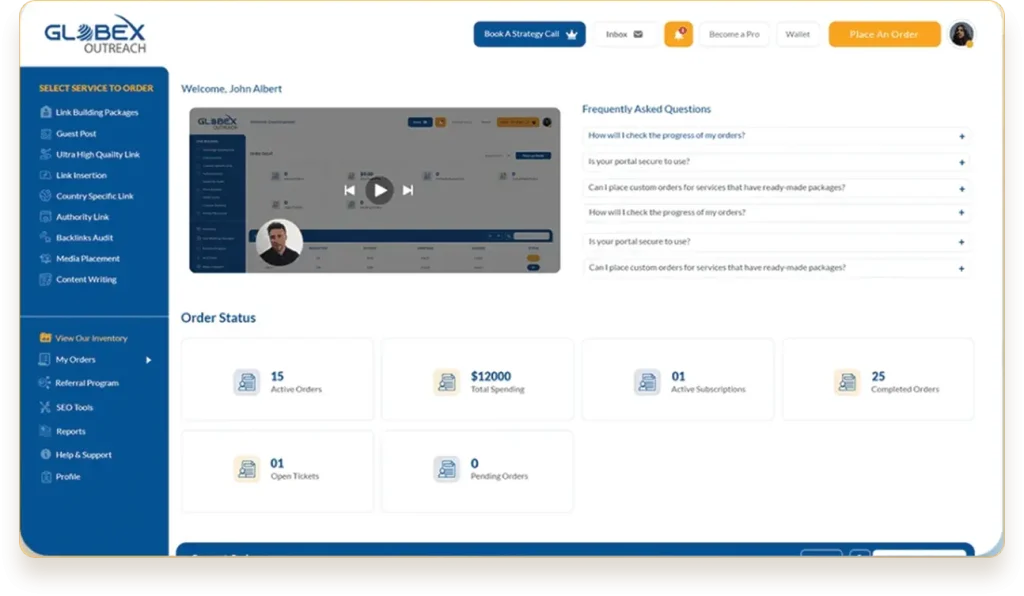Play the welcome tutorial video
The width and height of the screenshot is (1024, 596).
(x=378, y=190)
